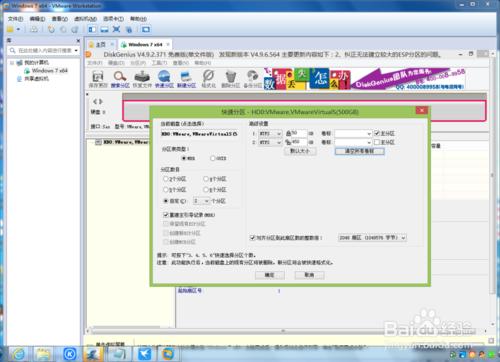
Task: Open the file system dropdown for partition 1
Action: (x=270, y=133)
